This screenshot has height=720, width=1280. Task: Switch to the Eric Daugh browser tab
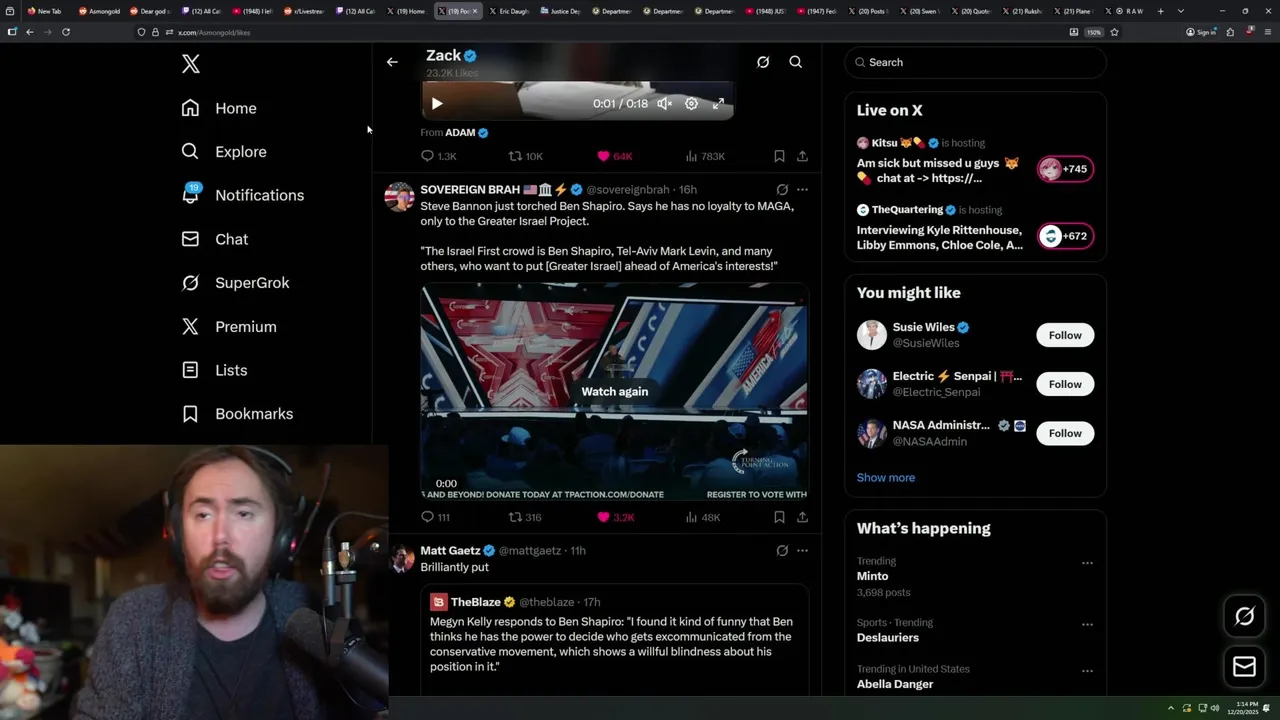(x=508, y=11)
